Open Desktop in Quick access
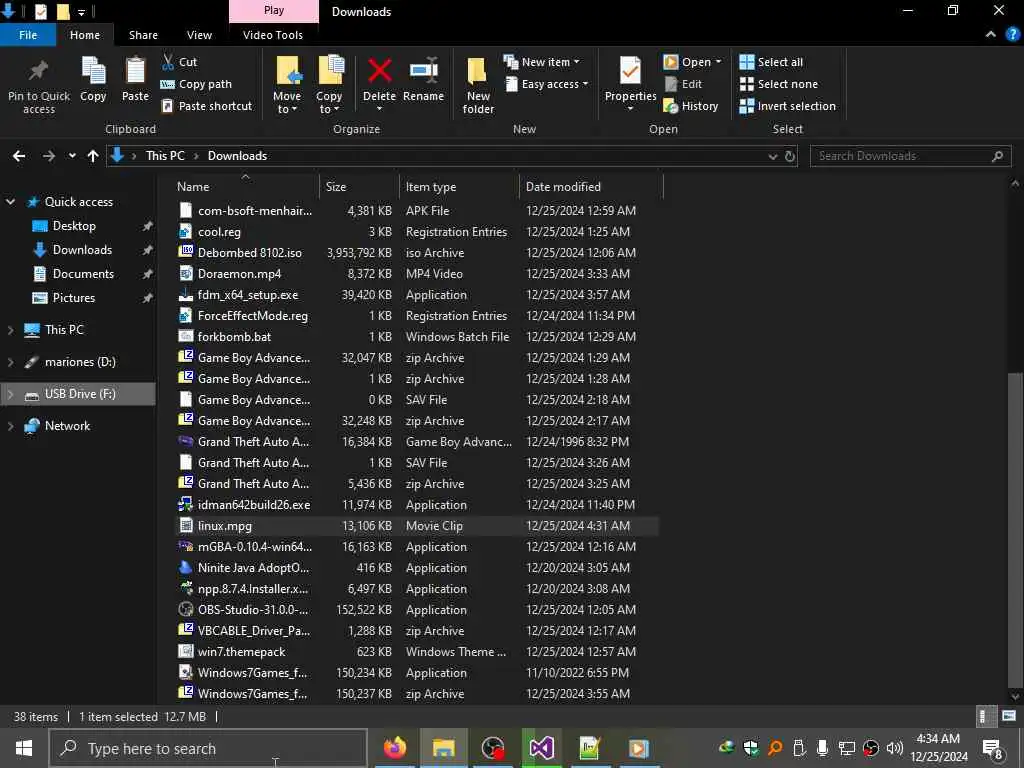 click(74, 226)
